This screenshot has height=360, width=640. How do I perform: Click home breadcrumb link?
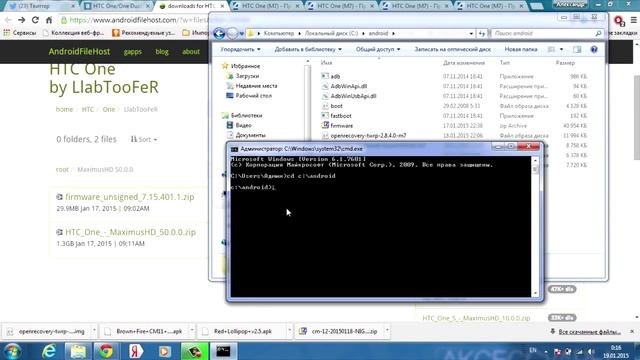64,109
